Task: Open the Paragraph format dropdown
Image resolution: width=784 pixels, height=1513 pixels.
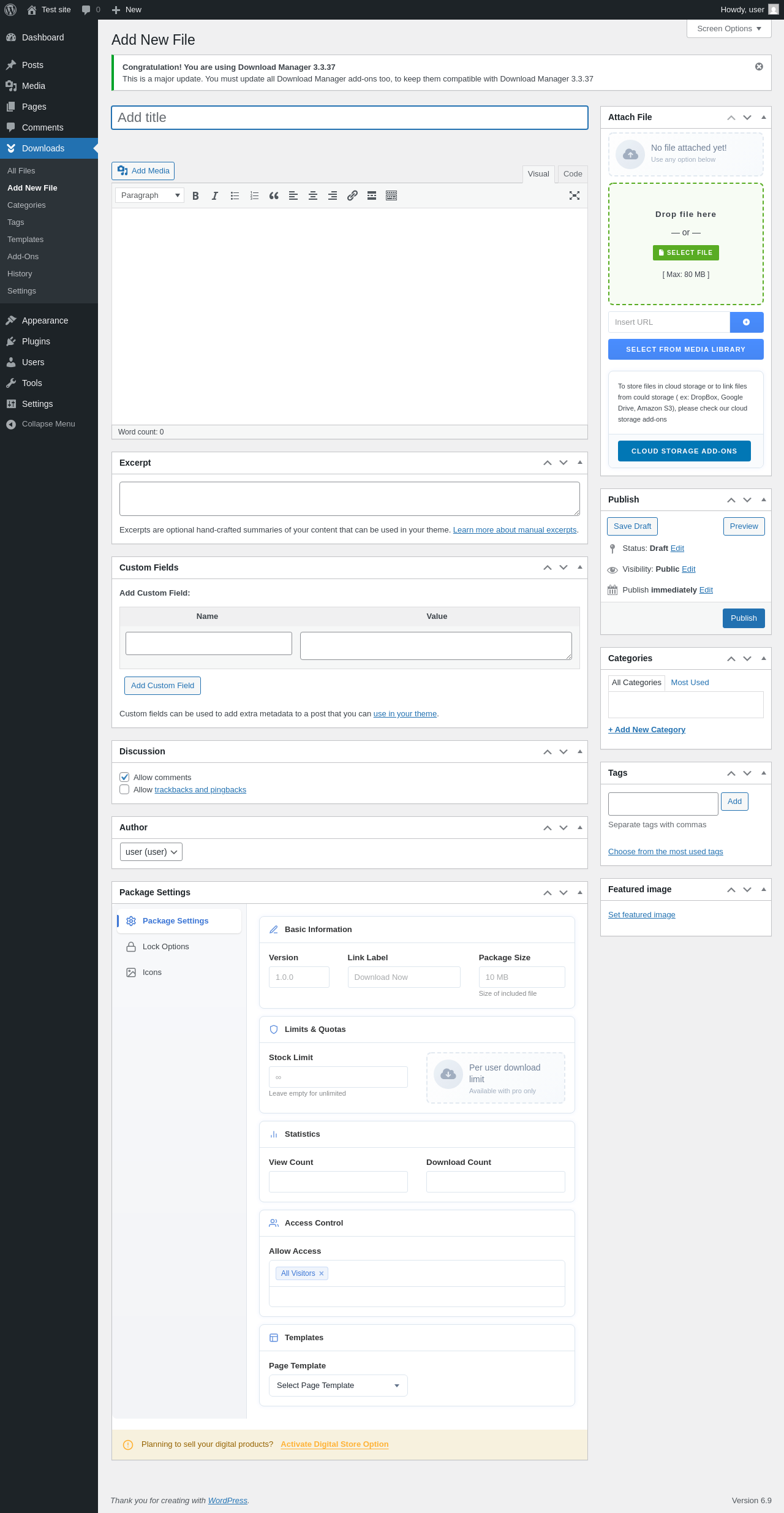Action: click(149, 195)
